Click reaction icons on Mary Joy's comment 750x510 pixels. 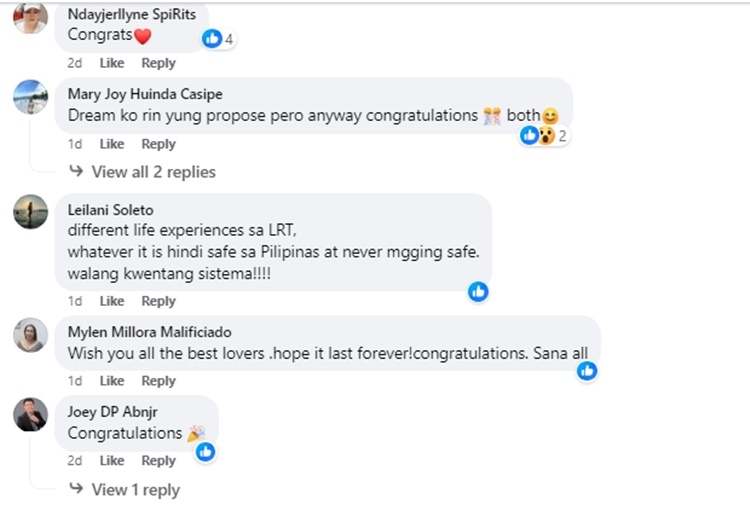538,135
